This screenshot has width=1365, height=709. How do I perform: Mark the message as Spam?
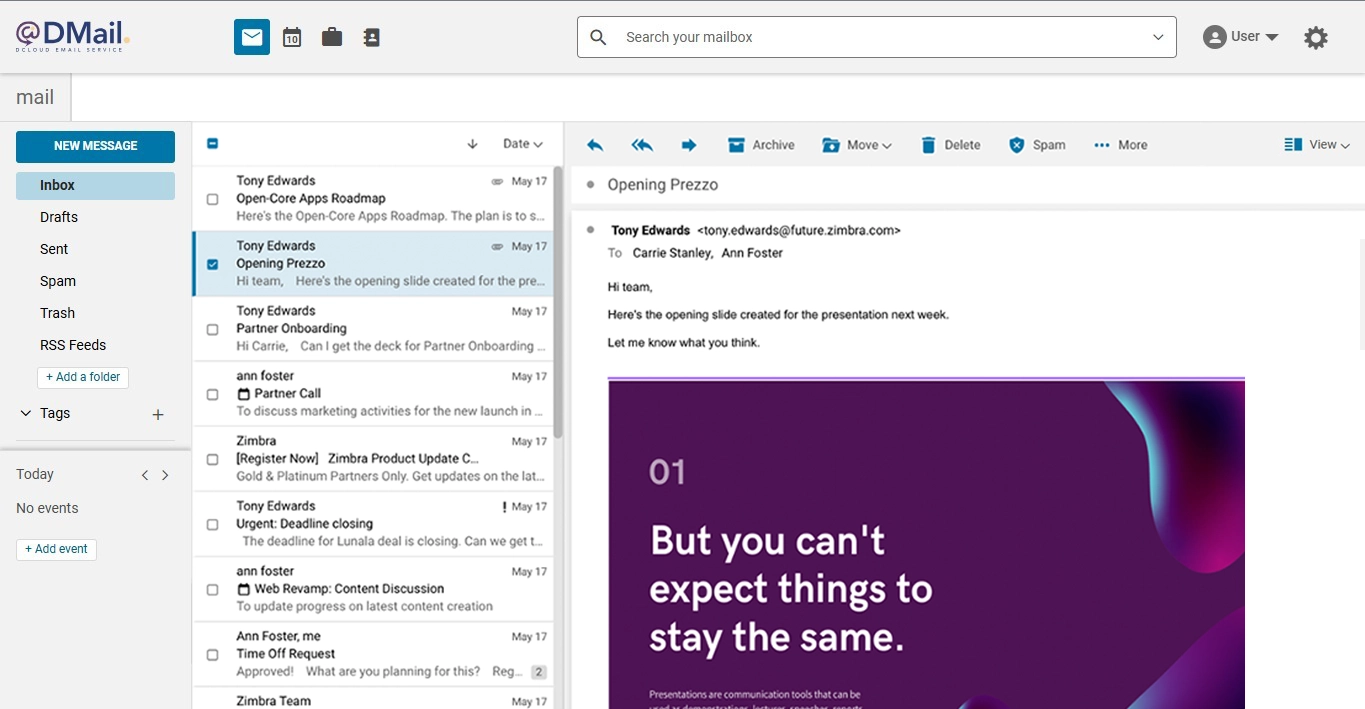(x=1036, y=144)
